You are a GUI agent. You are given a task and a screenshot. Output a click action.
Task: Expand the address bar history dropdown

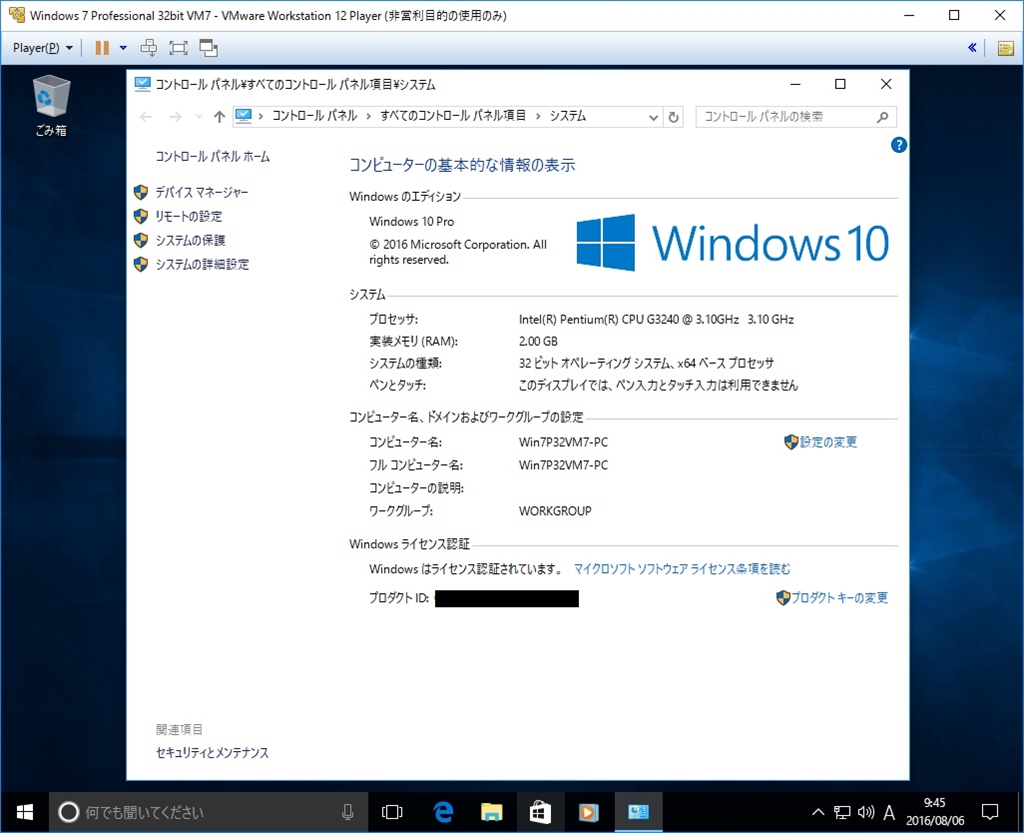click(x=653, y=118)
